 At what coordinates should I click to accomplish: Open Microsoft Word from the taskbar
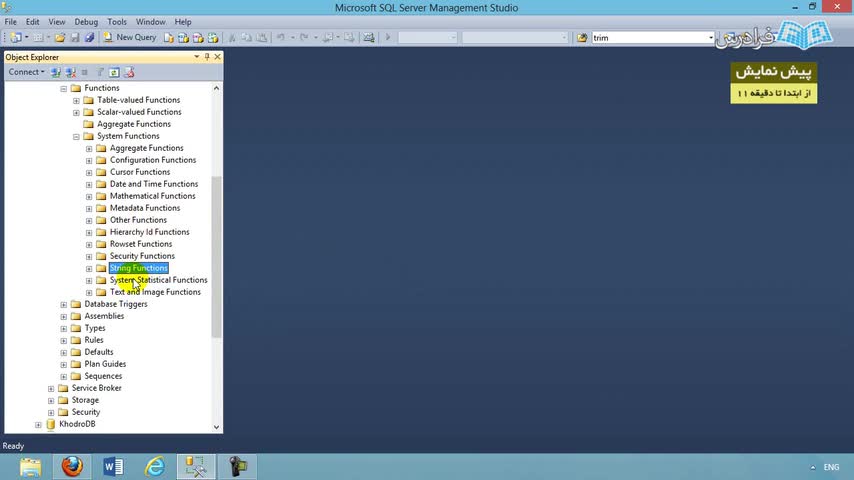113,467
